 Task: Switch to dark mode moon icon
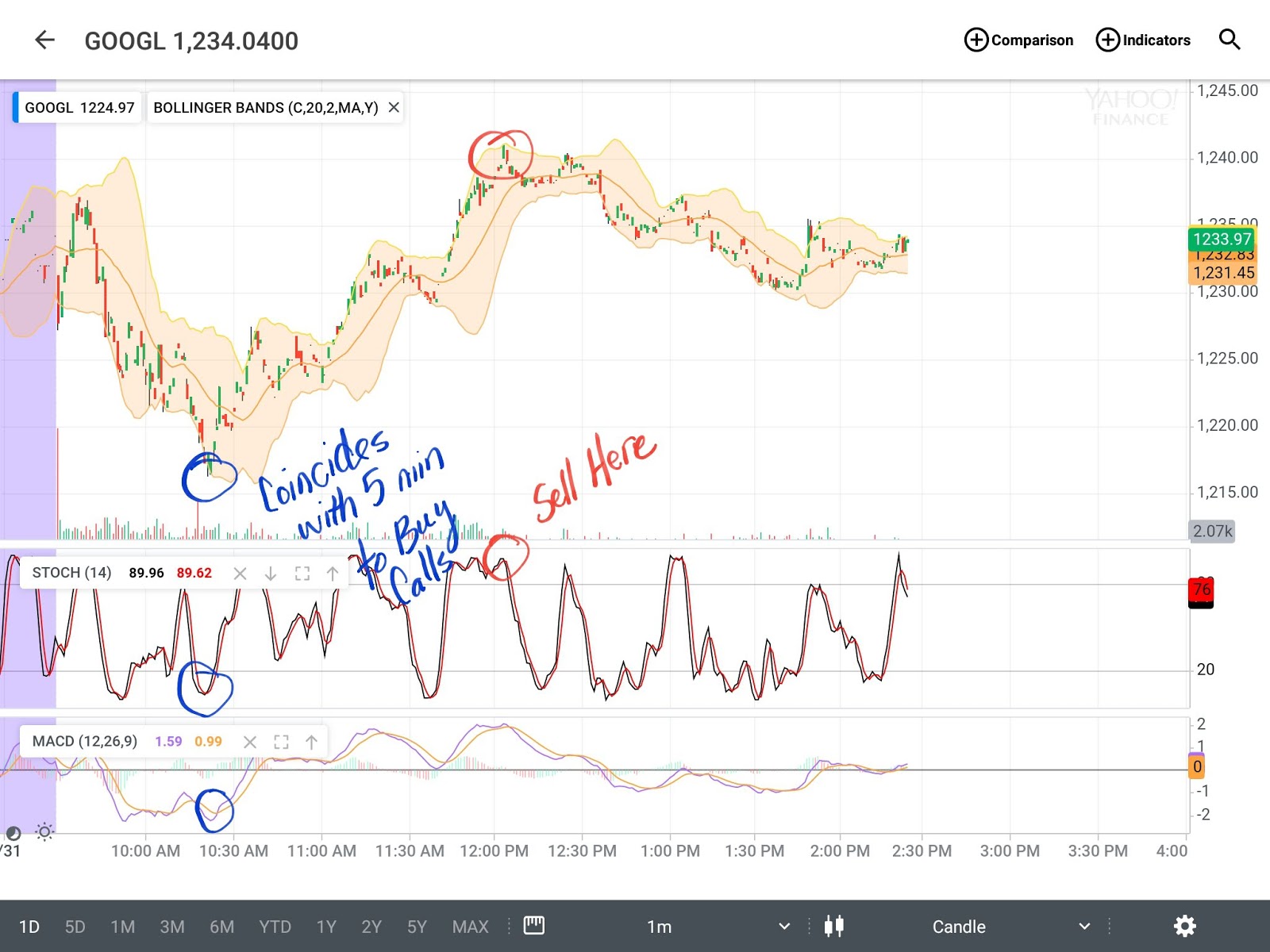pyautogui.click(x=13, y=832)
